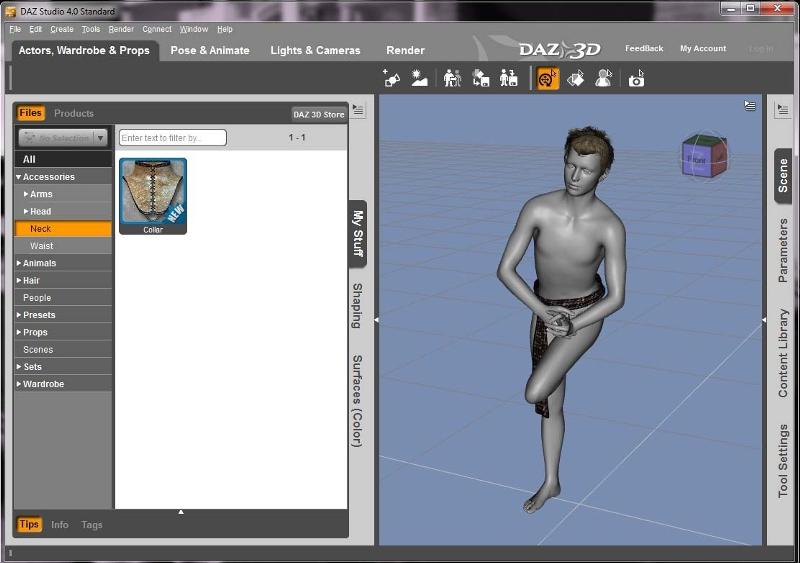This screenshot has width=800, height=563.
Task: Open the Surfaces (Color) side tab
Action: tap(358, 401)
